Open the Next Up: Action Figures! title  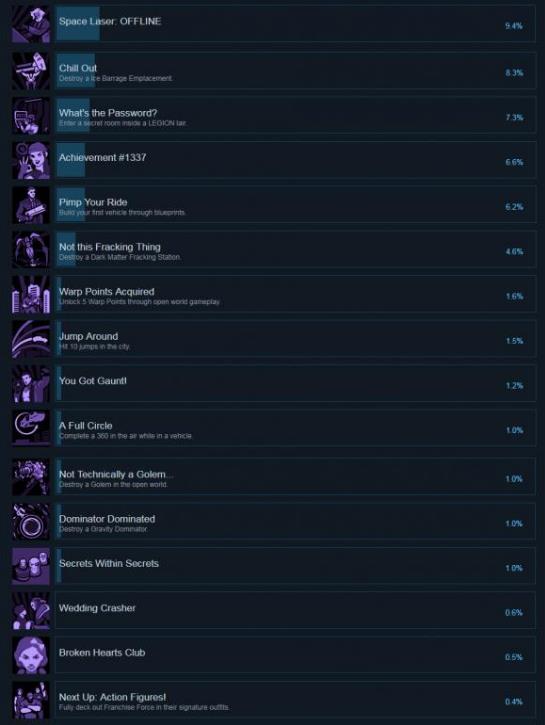pos(112,697)
